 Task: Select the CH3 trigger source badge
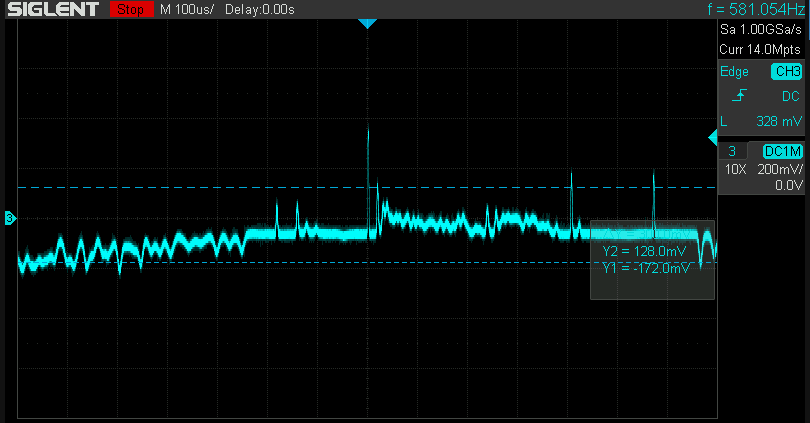pyautogui.click(x=786, y=72)
